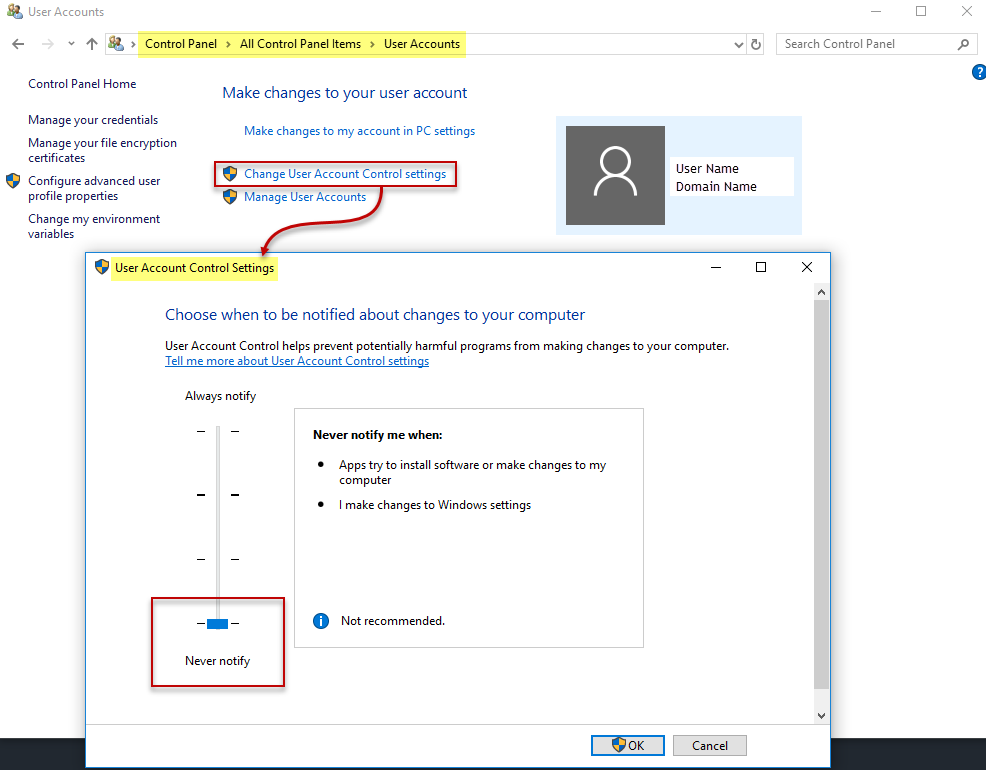Minimize the User Account Control Settings dialog
Image resolution: width=986 pixels, height=770 pixels.
[716, 267]
